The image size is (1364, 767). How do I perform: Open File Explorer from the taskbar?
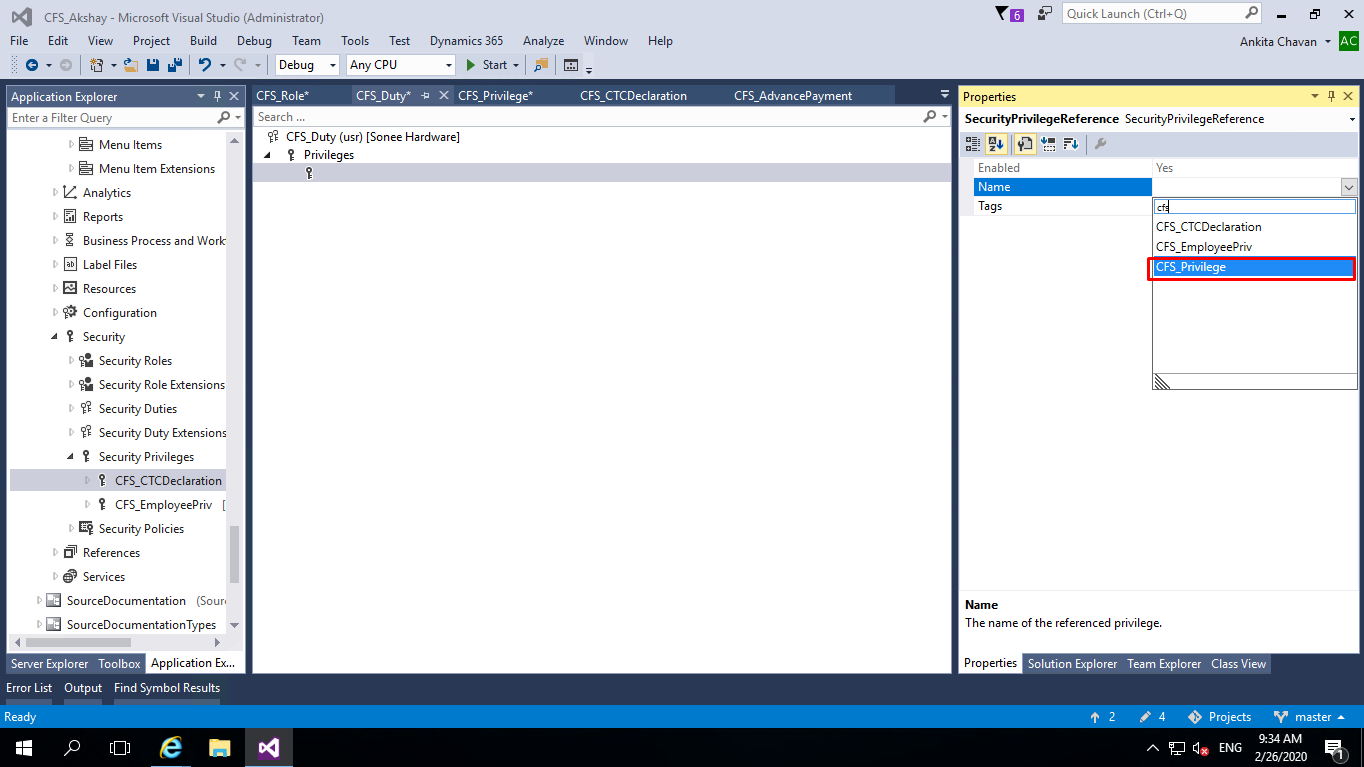click(220, 747)
